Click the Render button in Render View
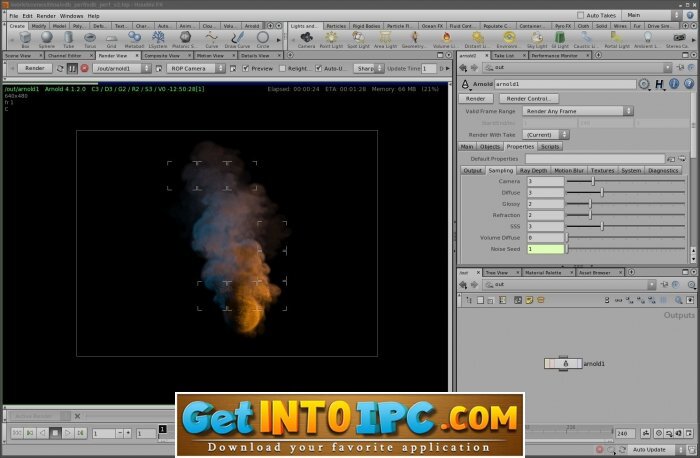The image size is (700, 458). pyautogui.click(x=34, y=68)
